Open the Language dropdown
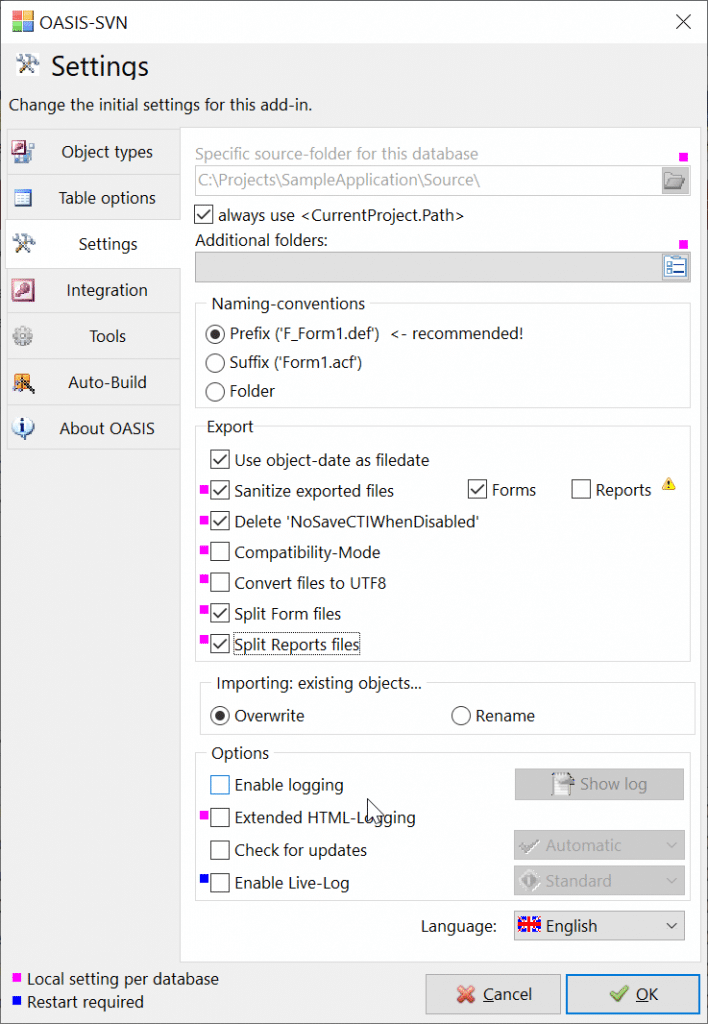This screenshot has height=1024, width=708. tap(599, 925)
